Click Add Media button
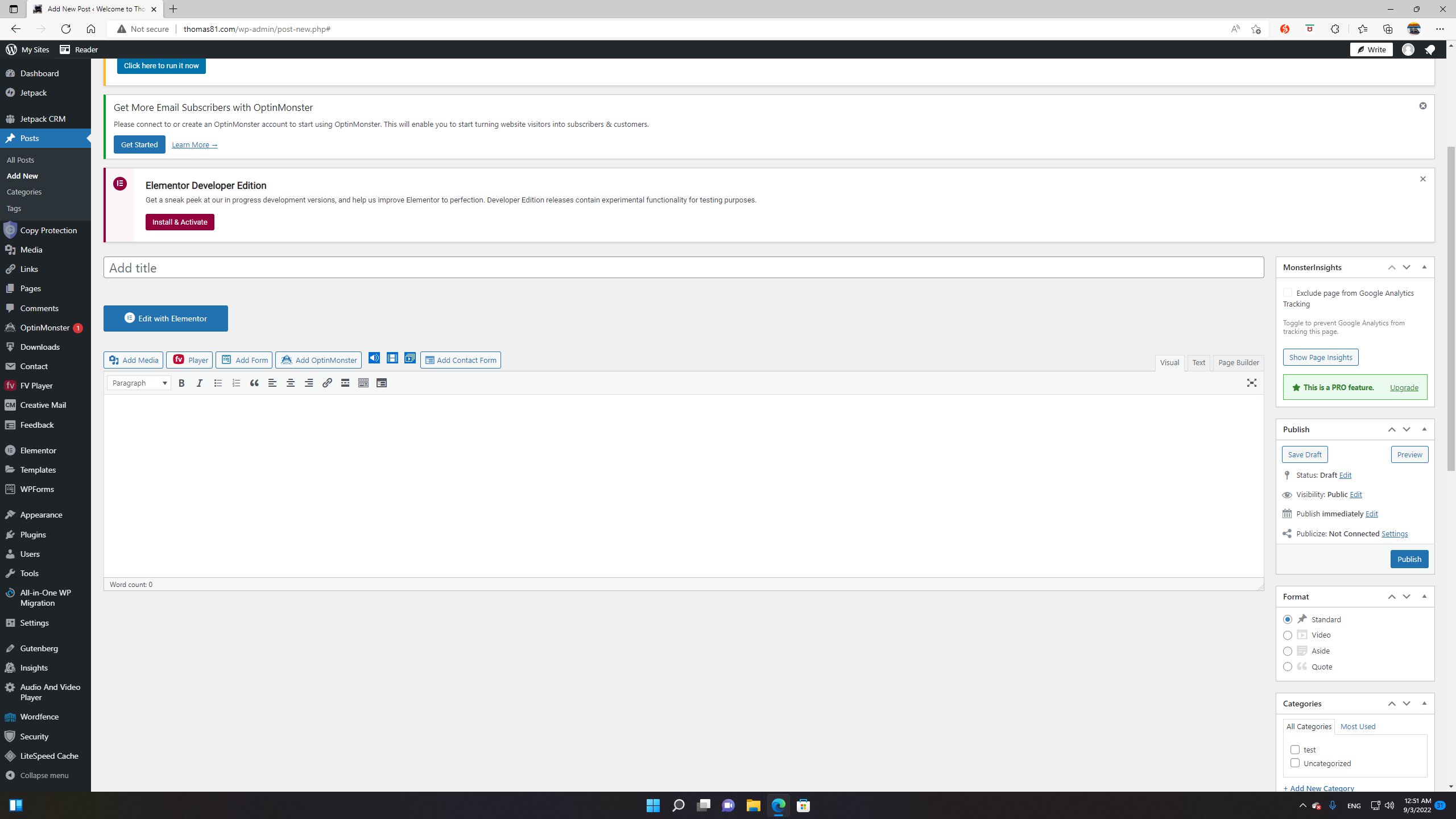The height and width of the screenshot is (819, 1456). (133, 360)
